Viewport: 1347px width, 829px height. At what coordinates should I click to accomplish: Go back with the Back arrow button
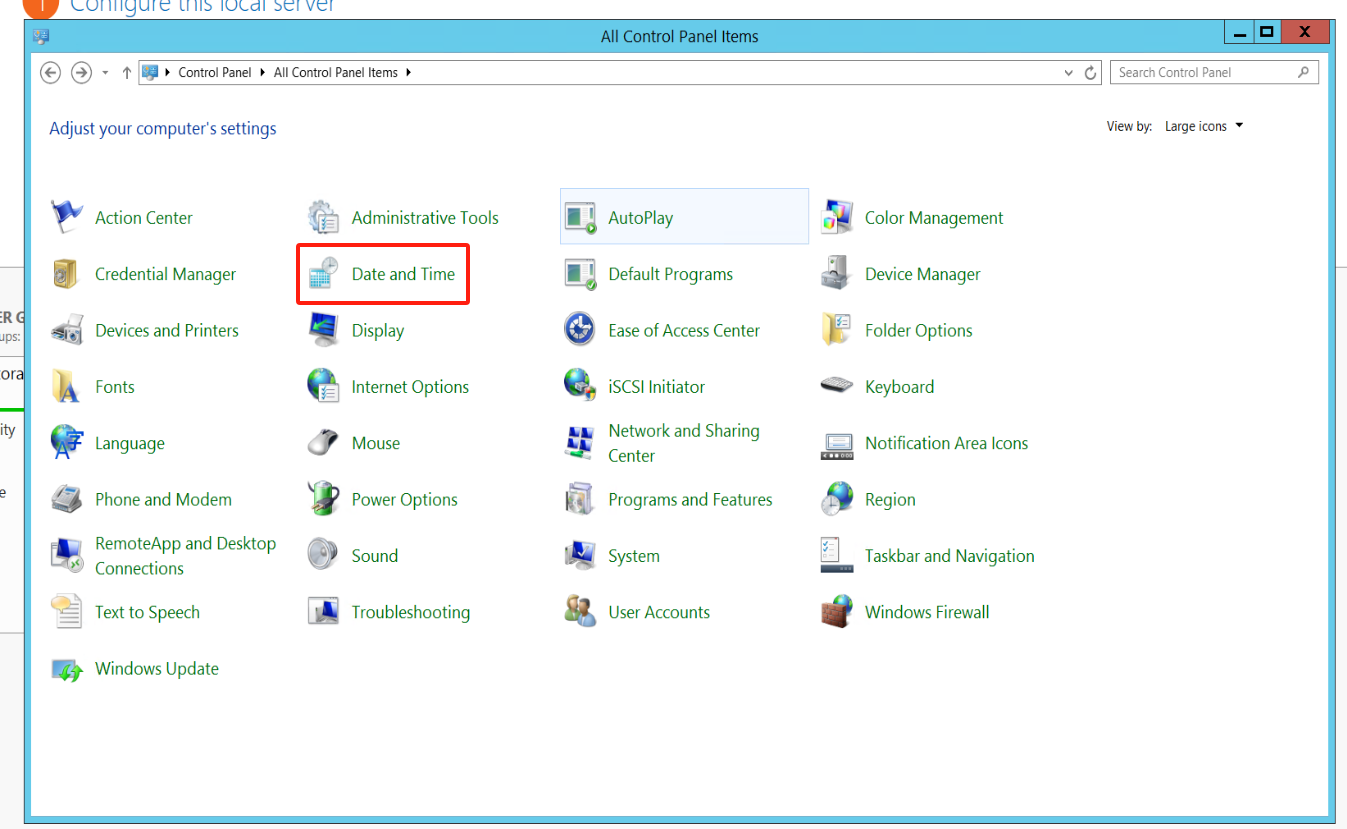pyautogui.click(x=50, y=72)
